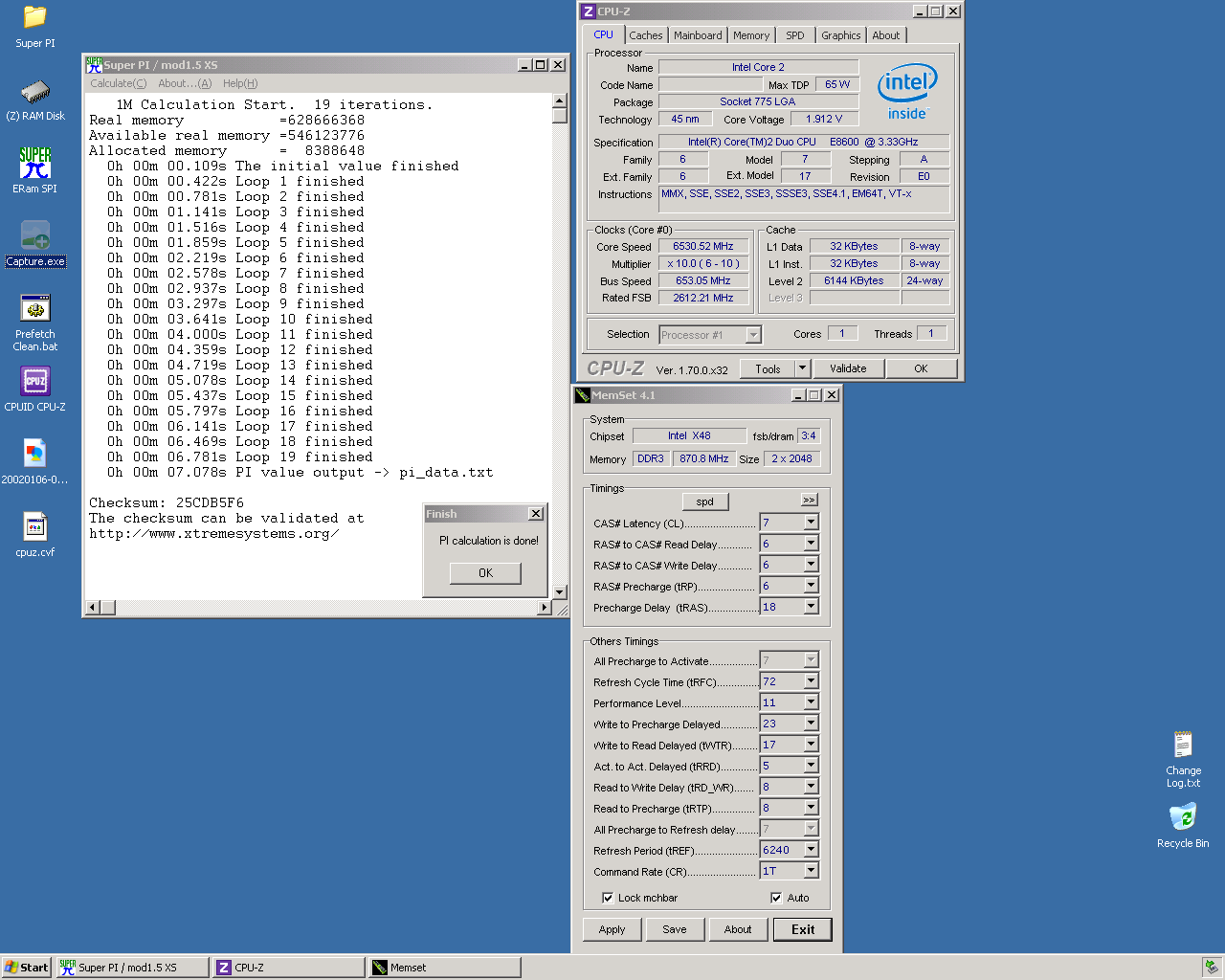Toggle the Lock mchbar checkbox

608,898
